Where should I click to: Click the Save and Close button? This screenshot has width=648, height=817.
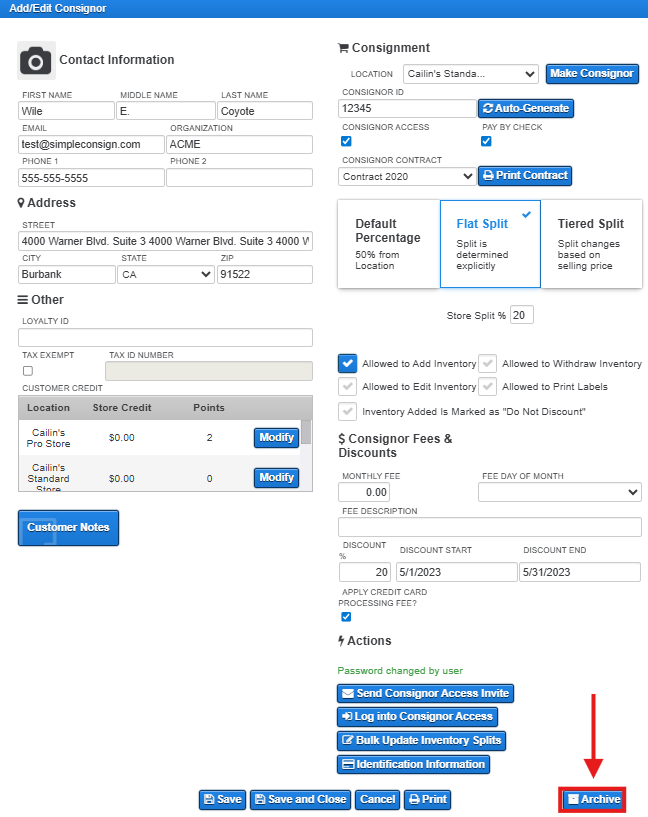pyautogui.click(x=300, y=799)
